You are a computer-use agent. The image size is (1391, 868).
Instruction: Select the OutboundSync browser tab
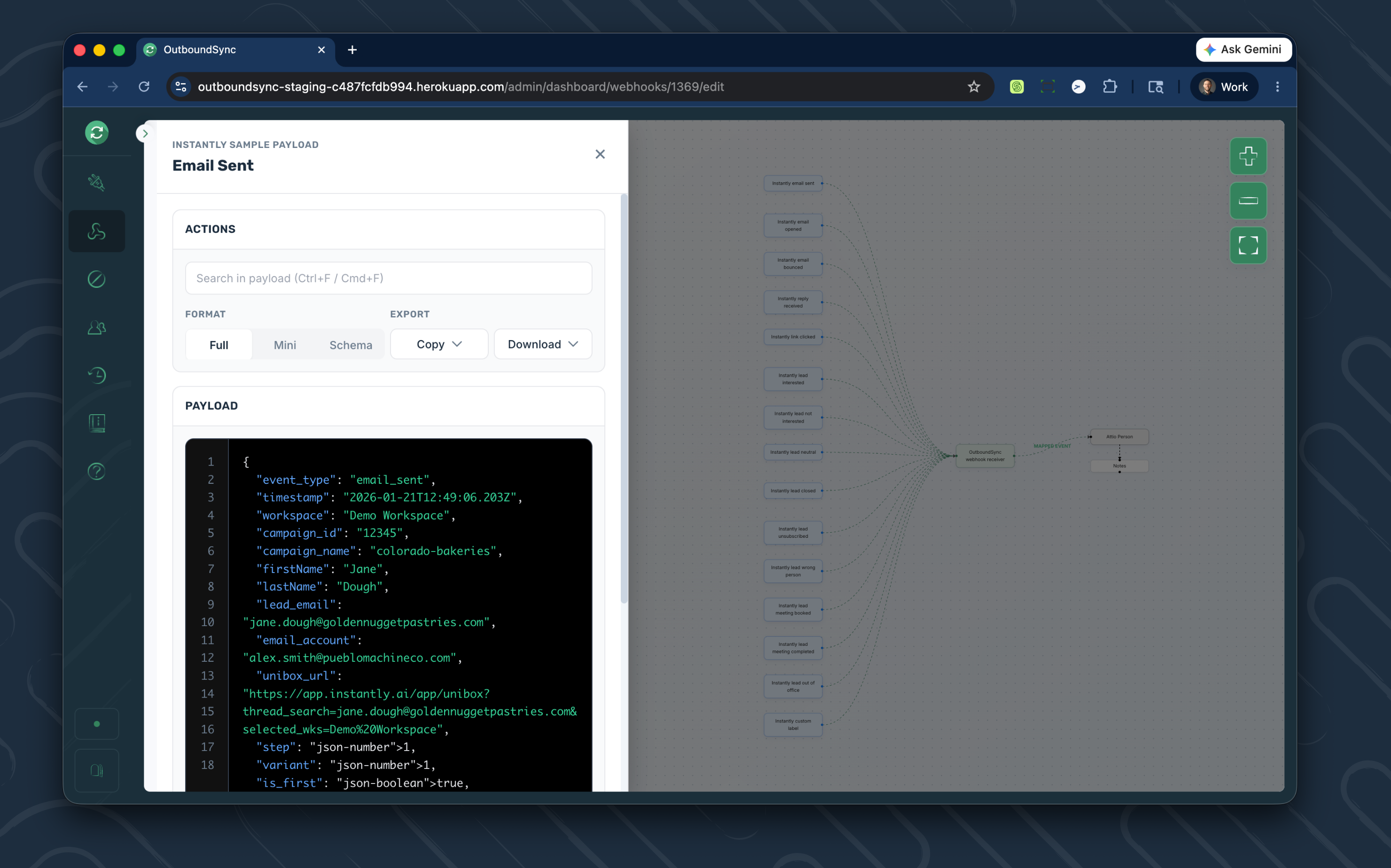point(236,50)
